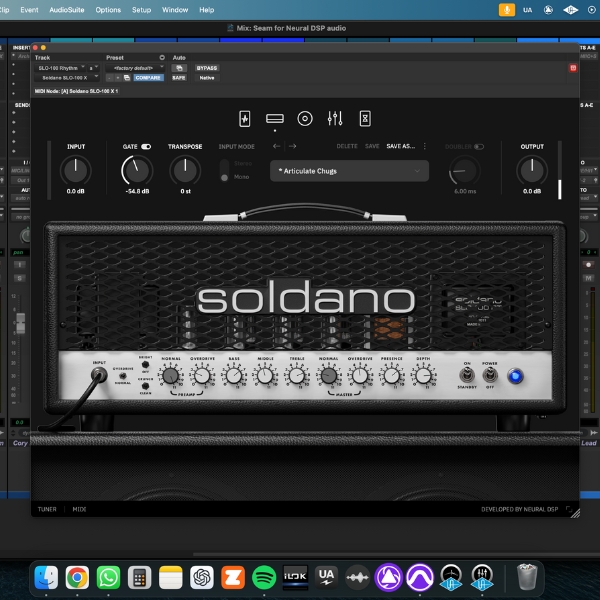
Task: Toggle the CRUNCH/CLEAN switch on the amp
Action: [145, 386]
